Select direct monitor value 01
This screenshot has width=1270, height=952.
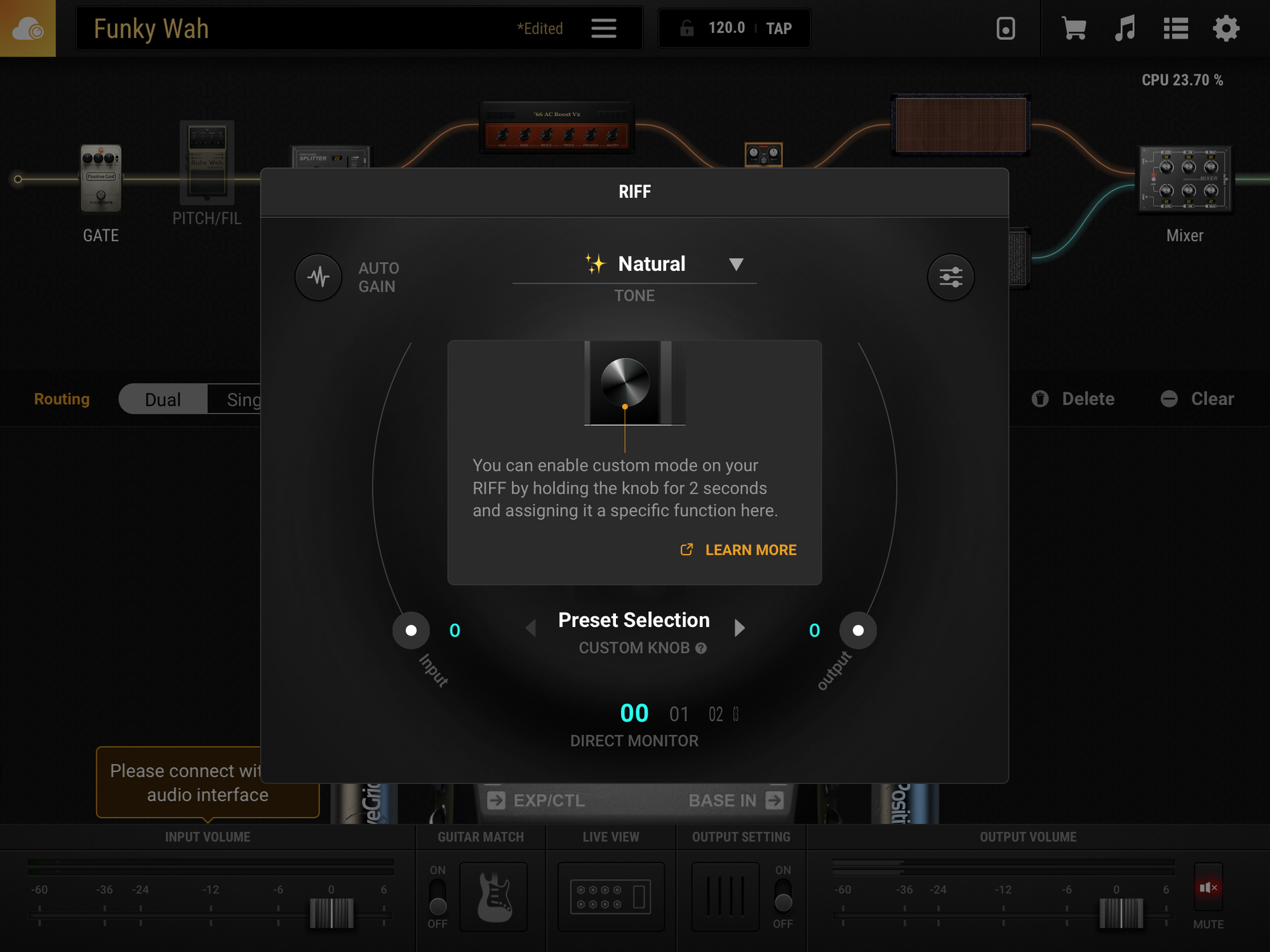(x=679, y=715)
